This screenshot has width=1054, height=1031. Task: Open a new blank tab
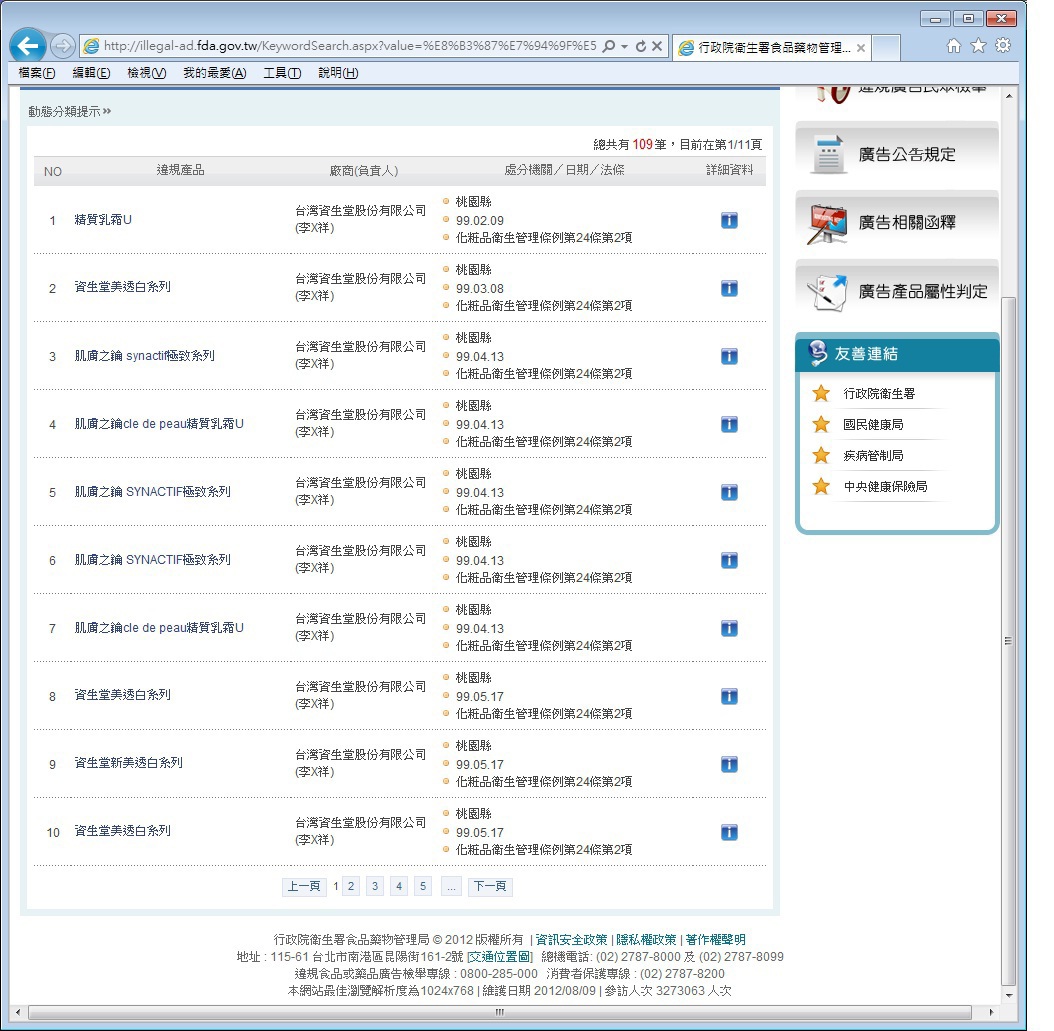point(886,48)
